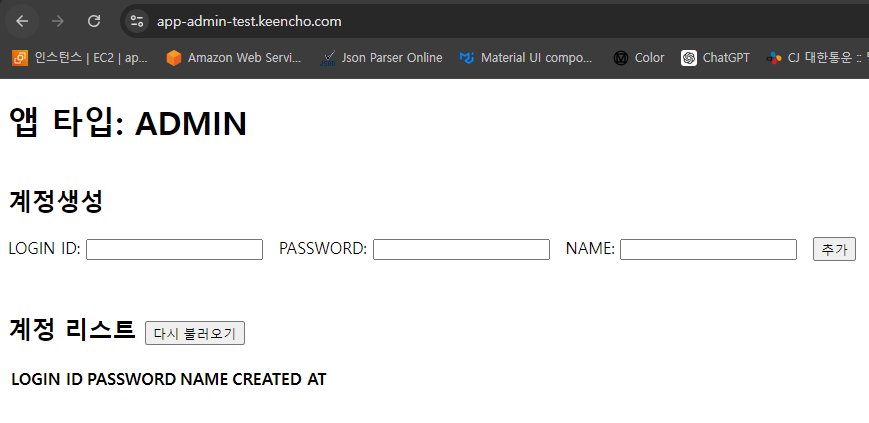Image resolution: width=869 pixels, height=423 pixels.
Task: Open the ChatGPT bookmark
Action: click(715, 58)
